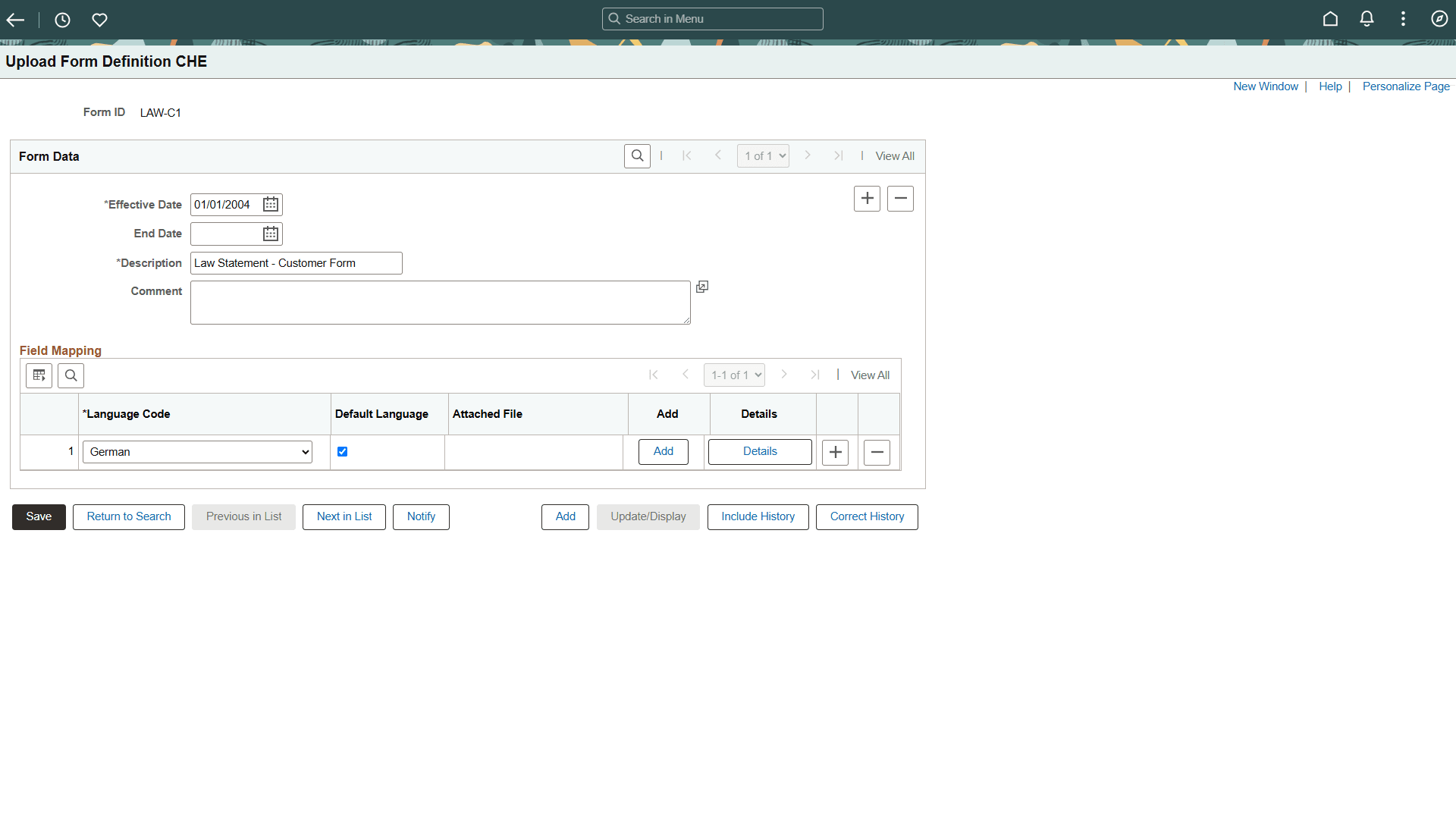Screen dimensions: 1456x819
Task: Click the back arrow icon
Action: pos(15,20)
